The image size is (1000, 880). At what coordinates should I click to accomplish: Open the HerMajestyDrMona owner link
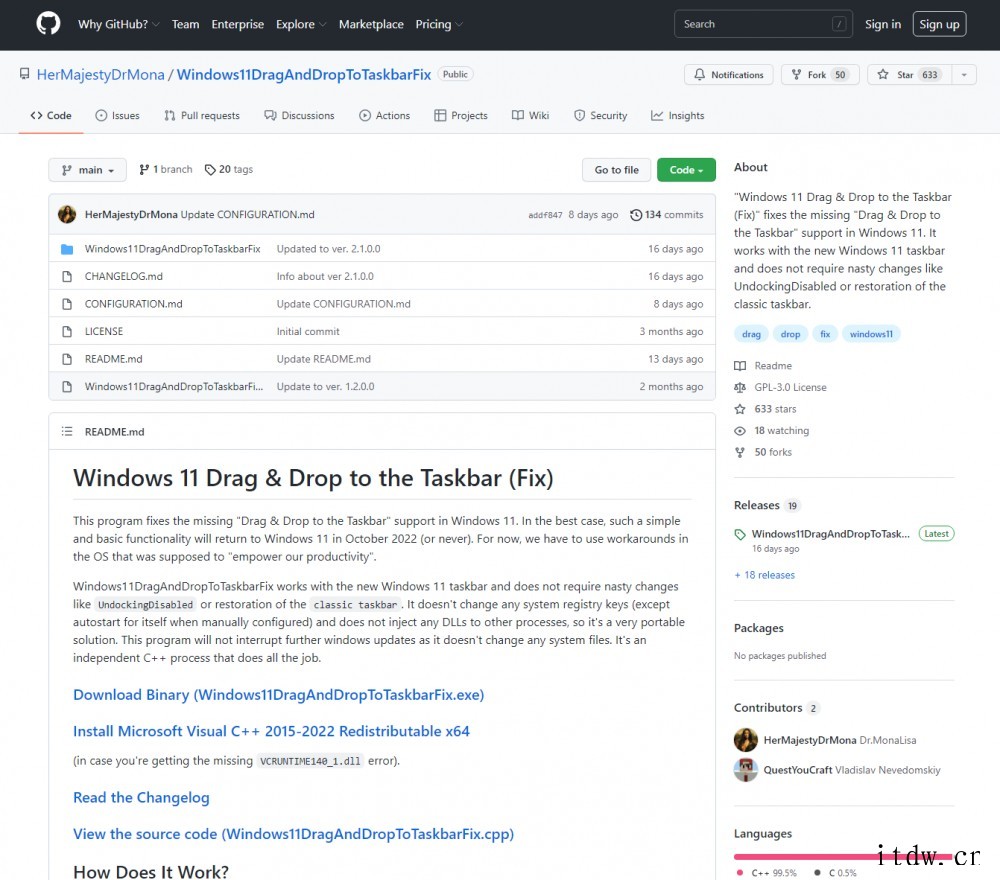(101, 75)
